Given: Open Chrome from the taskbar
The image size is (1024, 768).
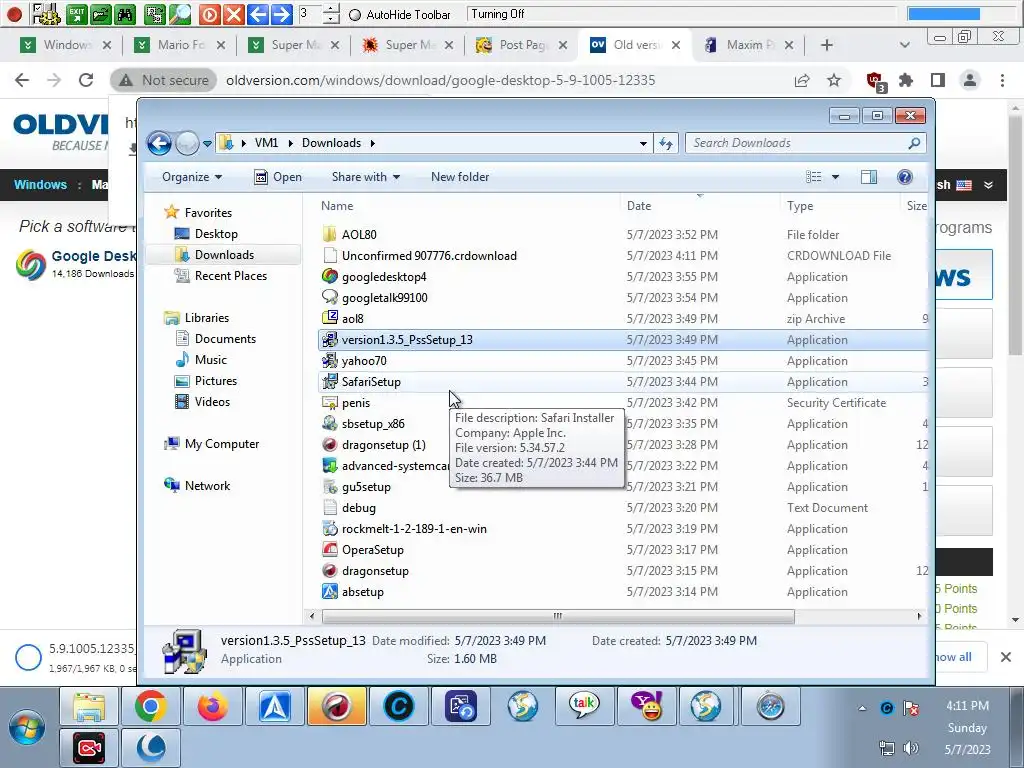Looking at the screenshot, I should click(151, 706).
